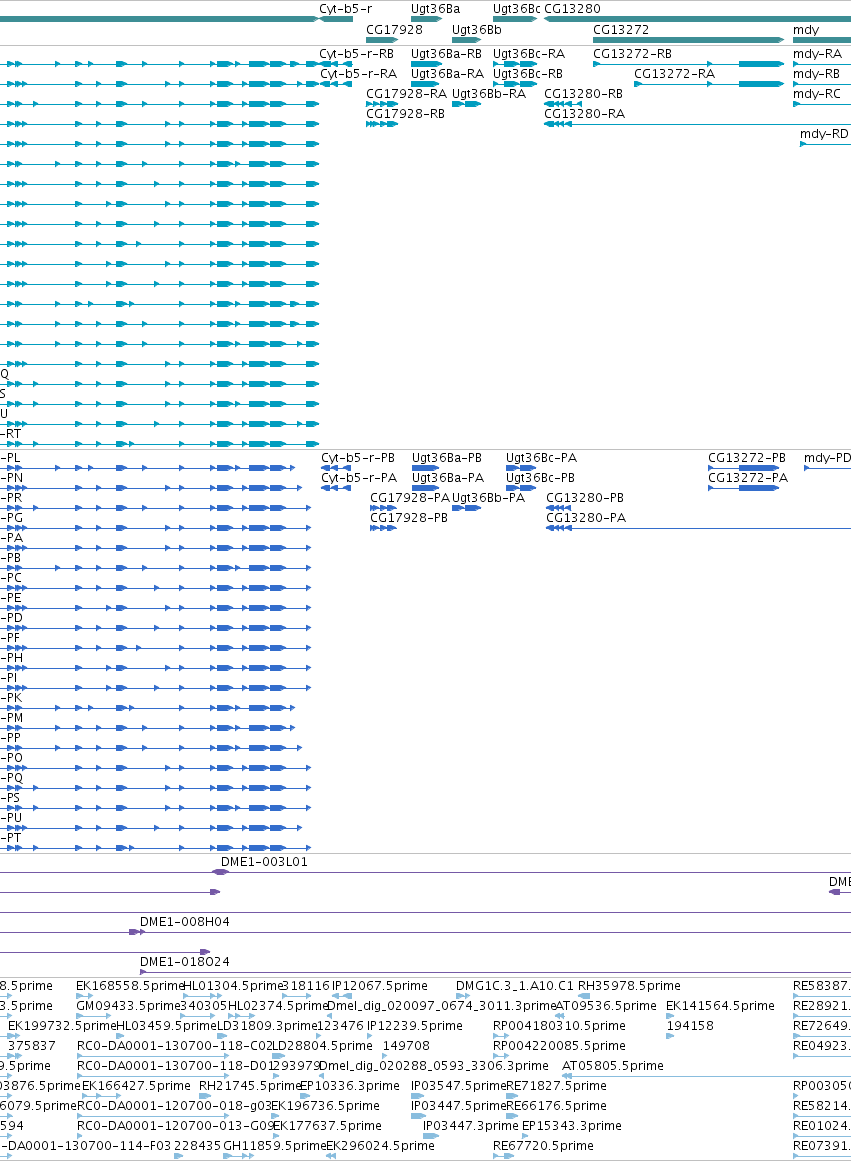
Task: Click EST AT09536.5prime
Action: pos(606,1006)
